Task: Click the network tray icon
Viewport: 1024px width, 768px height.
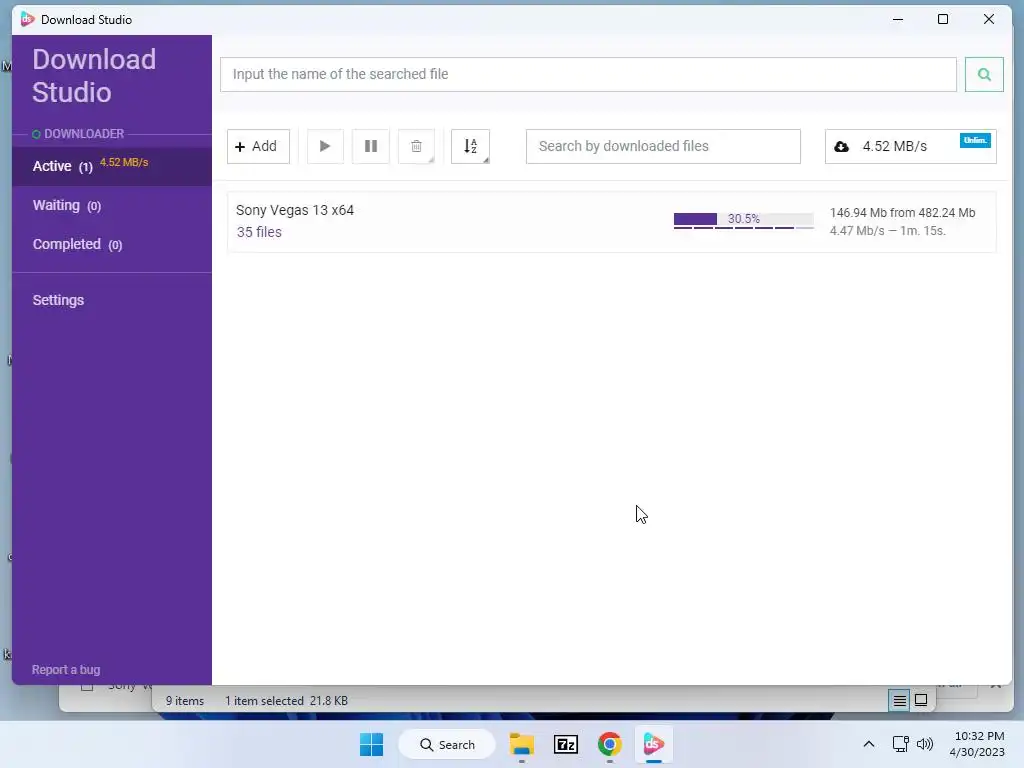Action: 901,744
